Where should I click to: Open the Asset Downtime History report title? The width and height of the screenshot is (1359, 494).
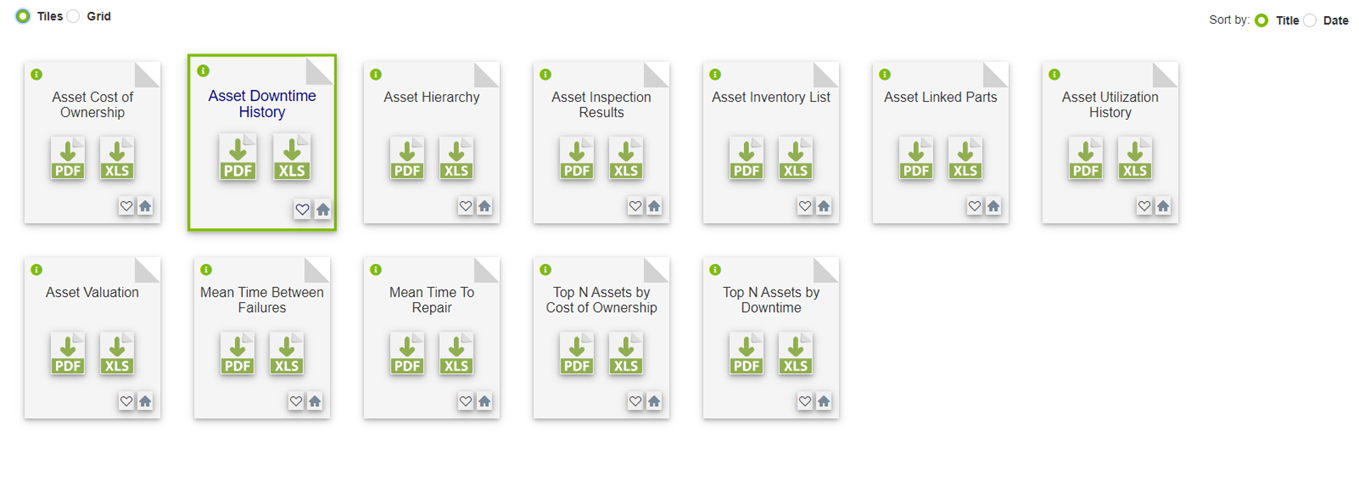[262, 104]
